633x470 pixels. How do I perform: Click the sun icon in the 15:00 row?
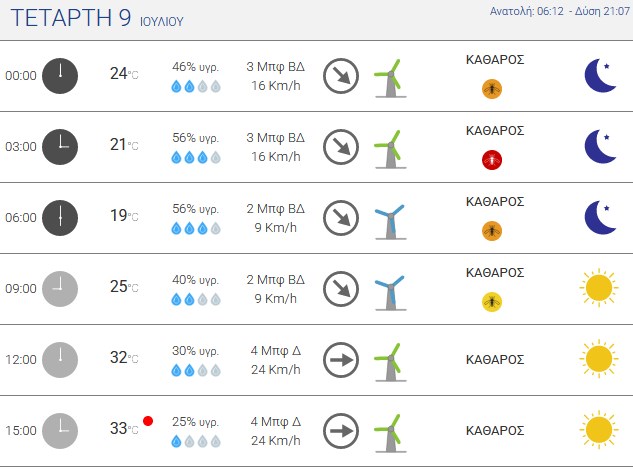tap(599, 430)
